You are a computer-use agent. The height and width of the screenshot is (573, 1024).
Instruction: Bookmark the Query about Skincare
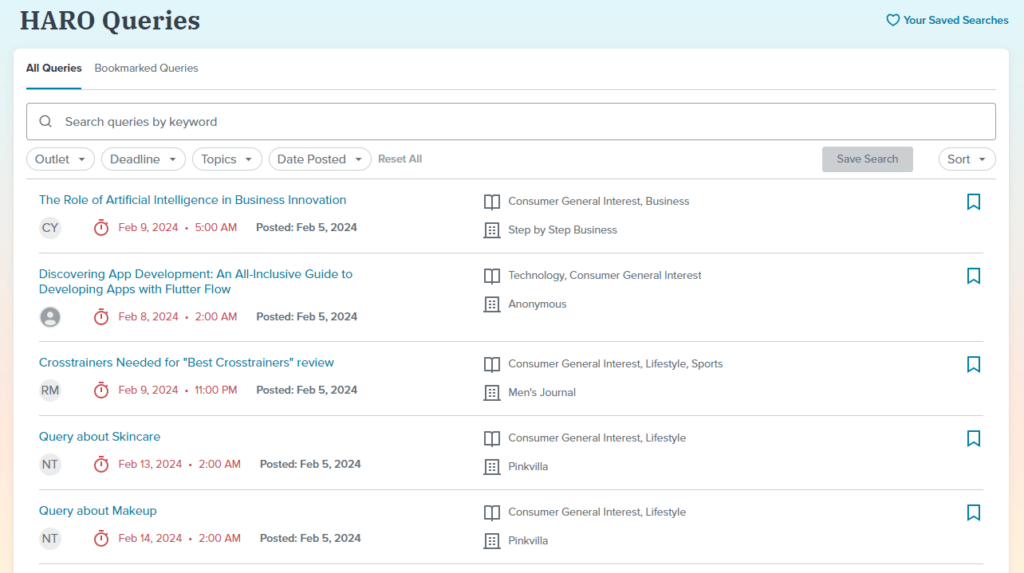[x=973, y=439]
